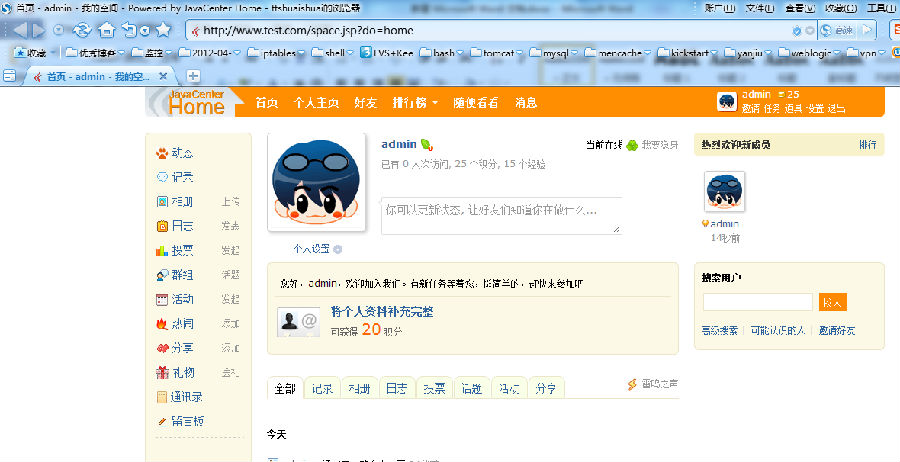Open new tab with plus button
900x462 pixels.
tap(193, 76)
